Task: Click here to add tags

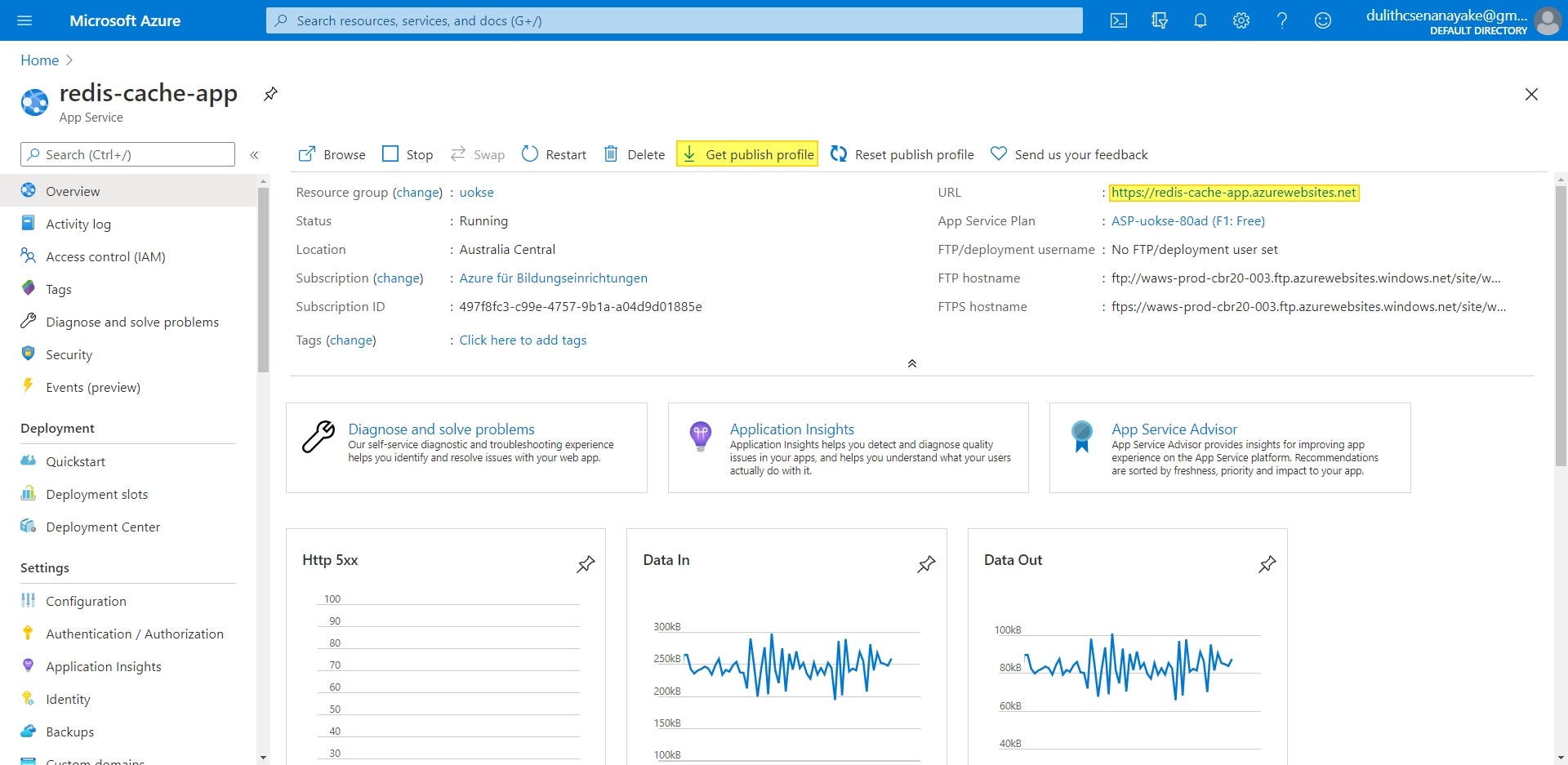Action: 523,340
